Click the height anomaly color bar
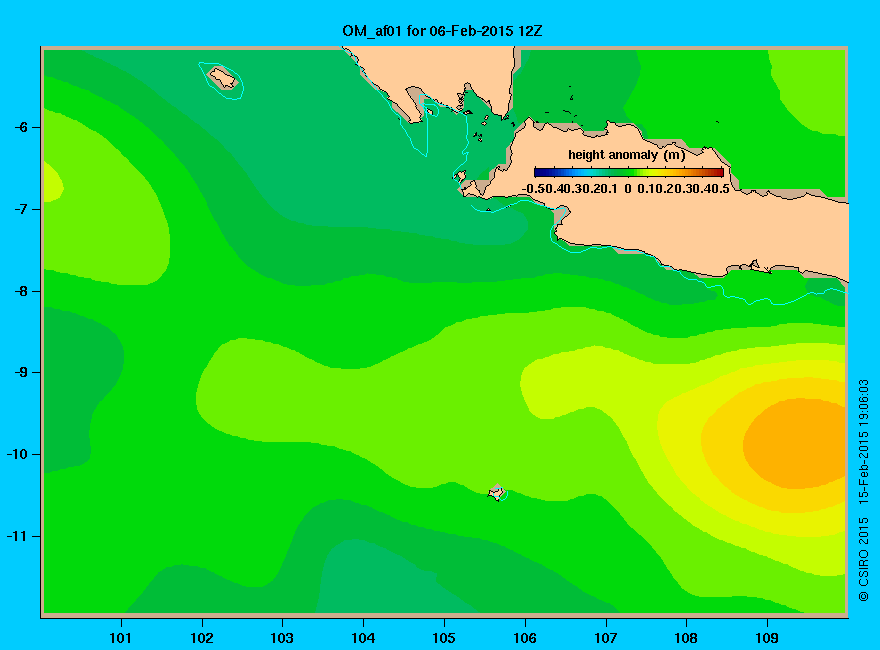This screenshot has height=650, width=880. click(629, 172)
